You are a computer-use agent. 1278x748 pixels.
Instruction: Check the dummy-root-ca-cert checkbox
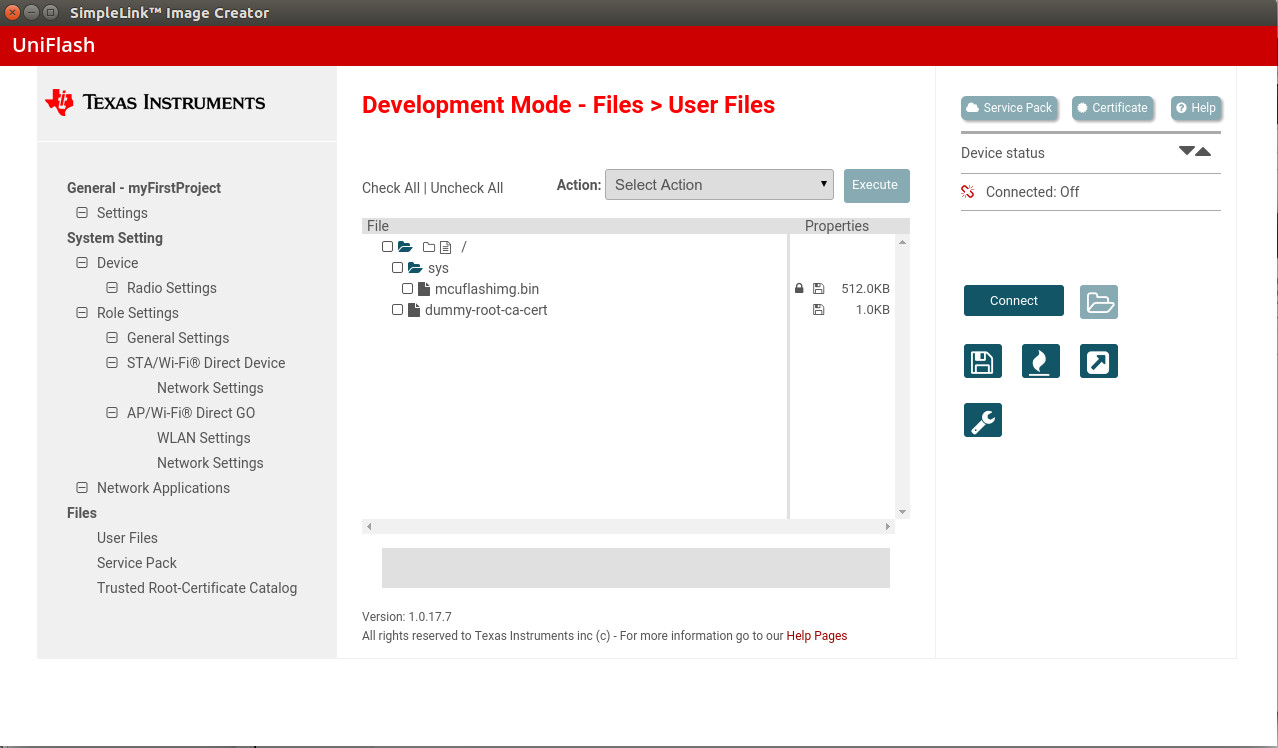[397, 310]
